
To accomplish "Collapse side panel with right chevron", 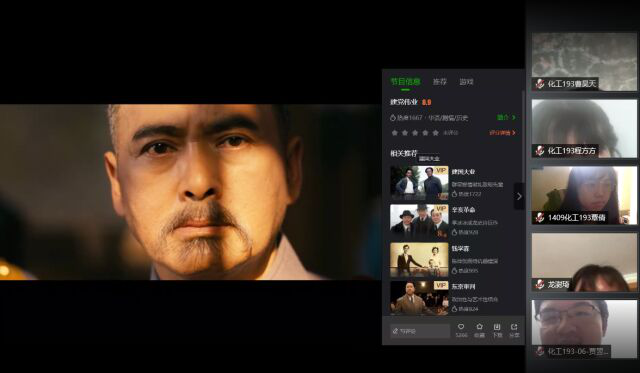I will [x=519, y=196].
